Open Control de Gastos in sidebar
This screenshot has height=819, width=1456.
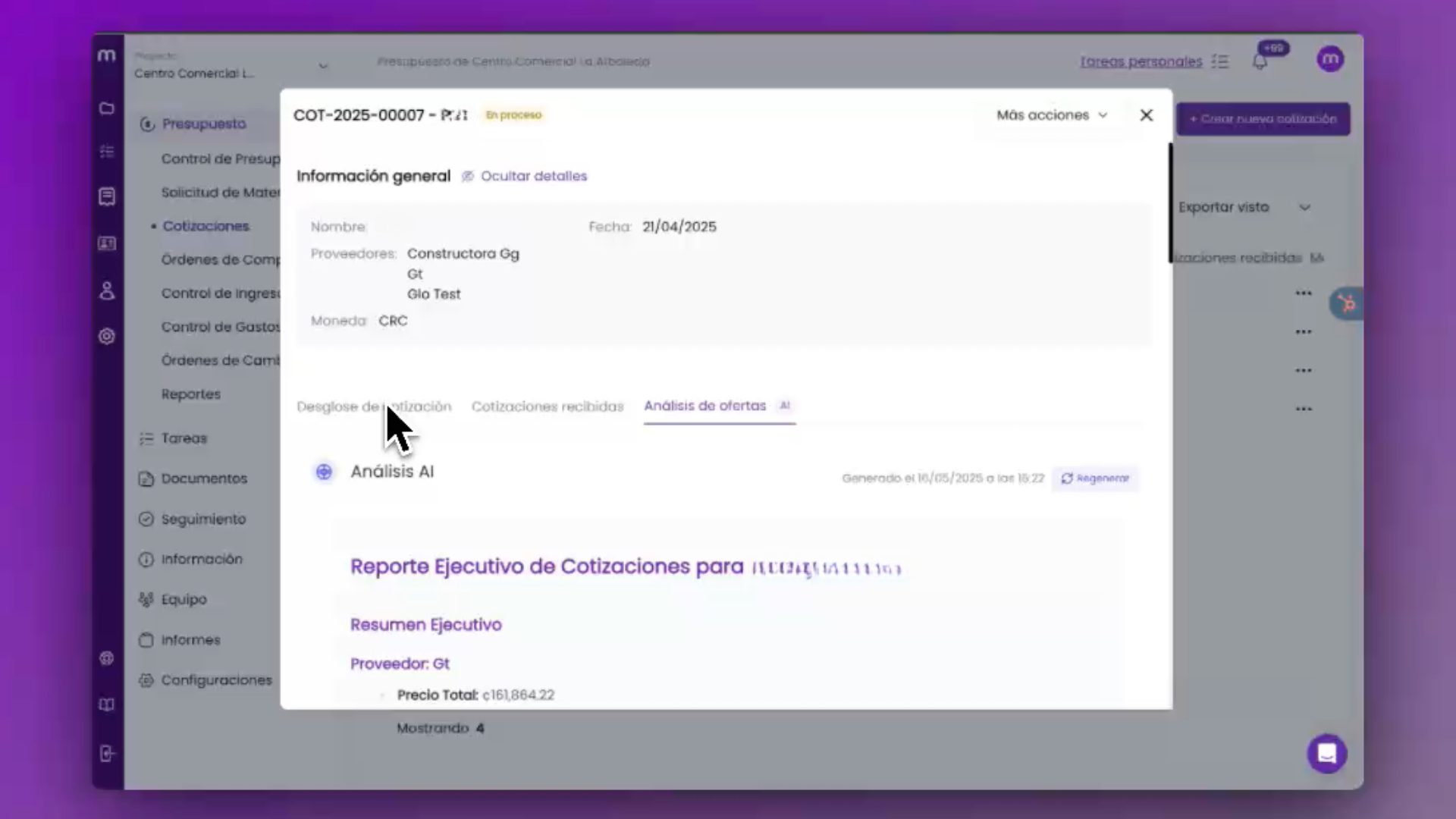[220, 327]
